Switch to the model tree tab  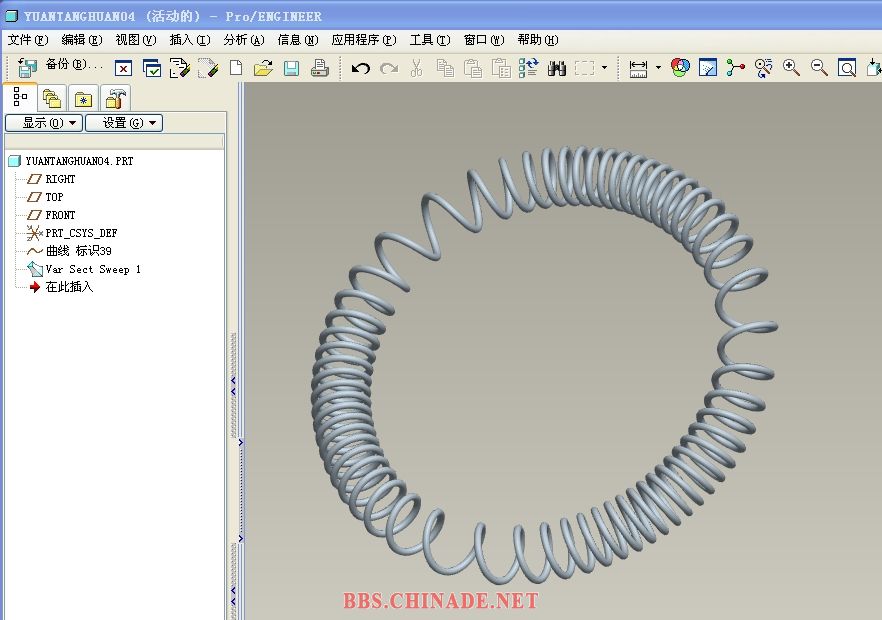[21, 98]
